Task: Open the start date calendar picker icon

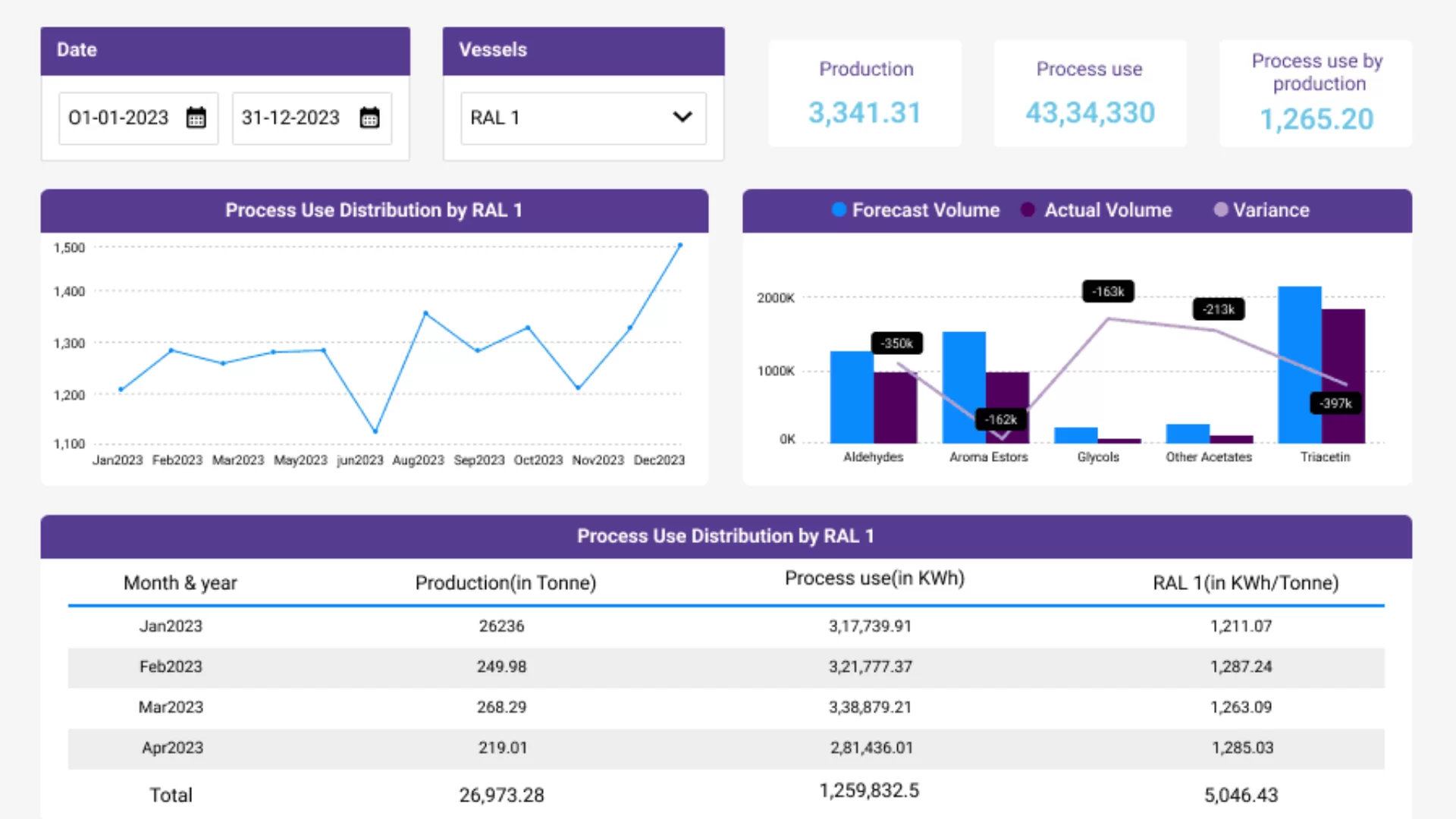Action: [196, 118]
